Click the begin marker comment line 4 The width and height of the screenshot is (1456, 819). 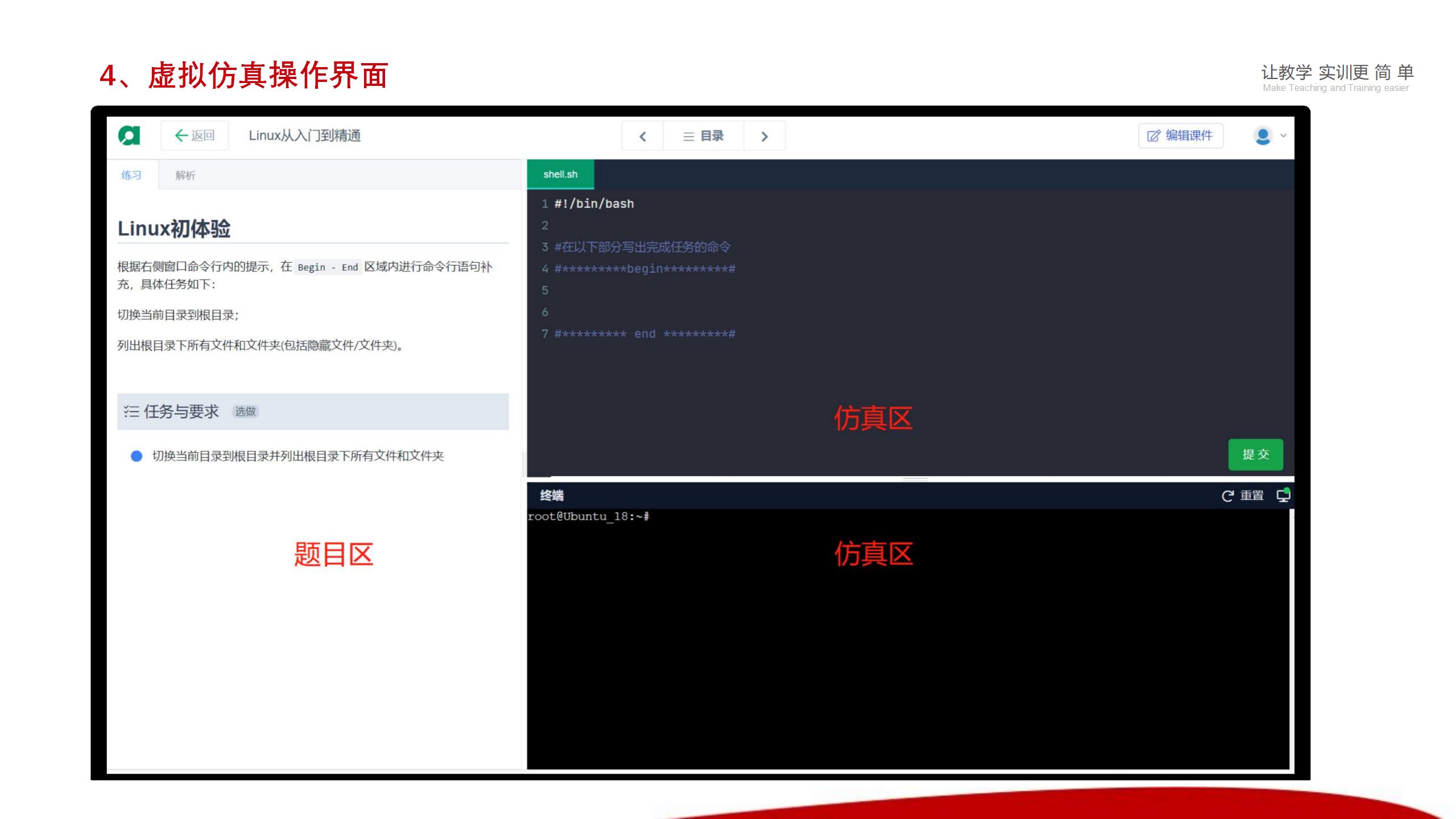tap(645, 268)
